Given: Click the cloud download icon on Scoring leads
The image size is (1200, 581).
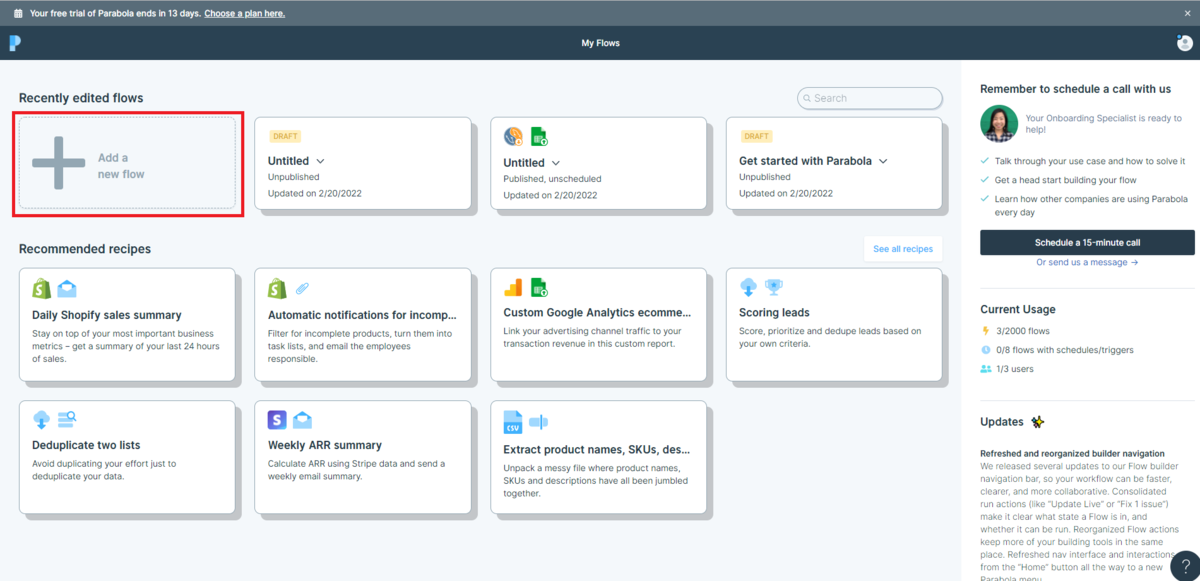Looking at the screenshot, I should (749, 289).
